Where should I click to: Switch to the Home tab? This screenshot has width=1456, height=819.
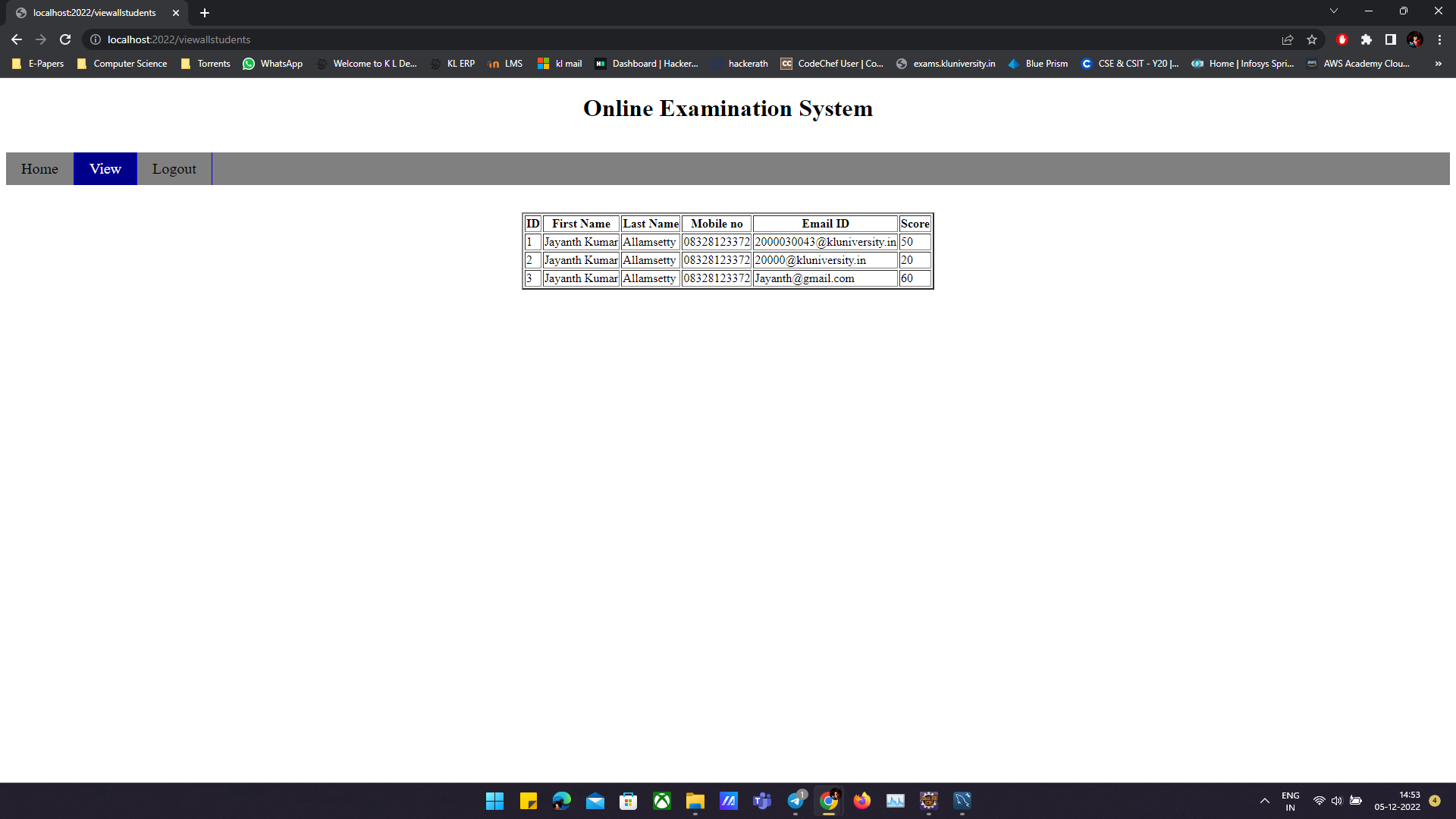click(x=39, y=168)
